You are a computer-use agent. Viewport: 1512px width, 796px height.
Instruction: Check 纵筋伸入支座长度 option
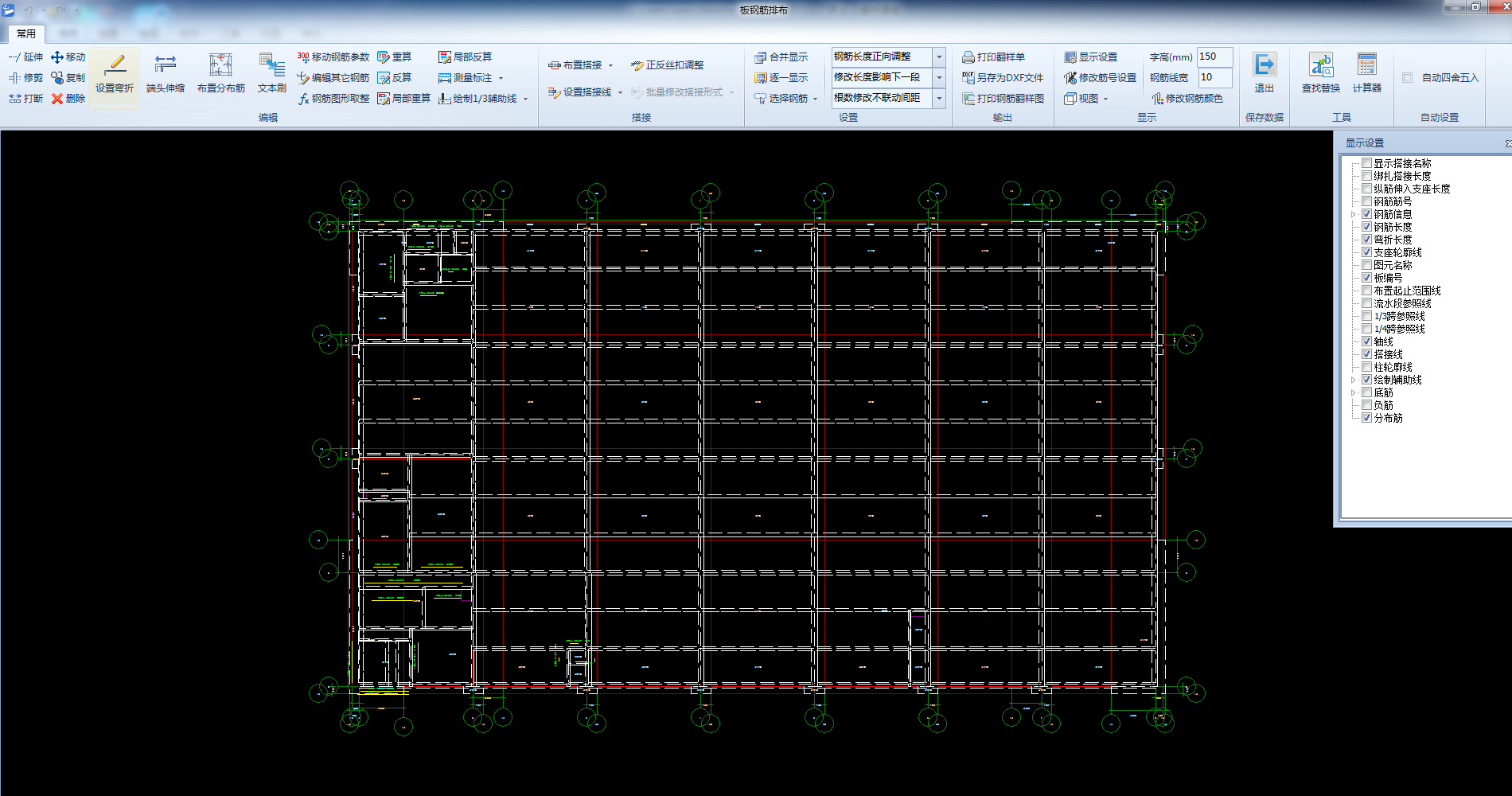coord(1367,189)
